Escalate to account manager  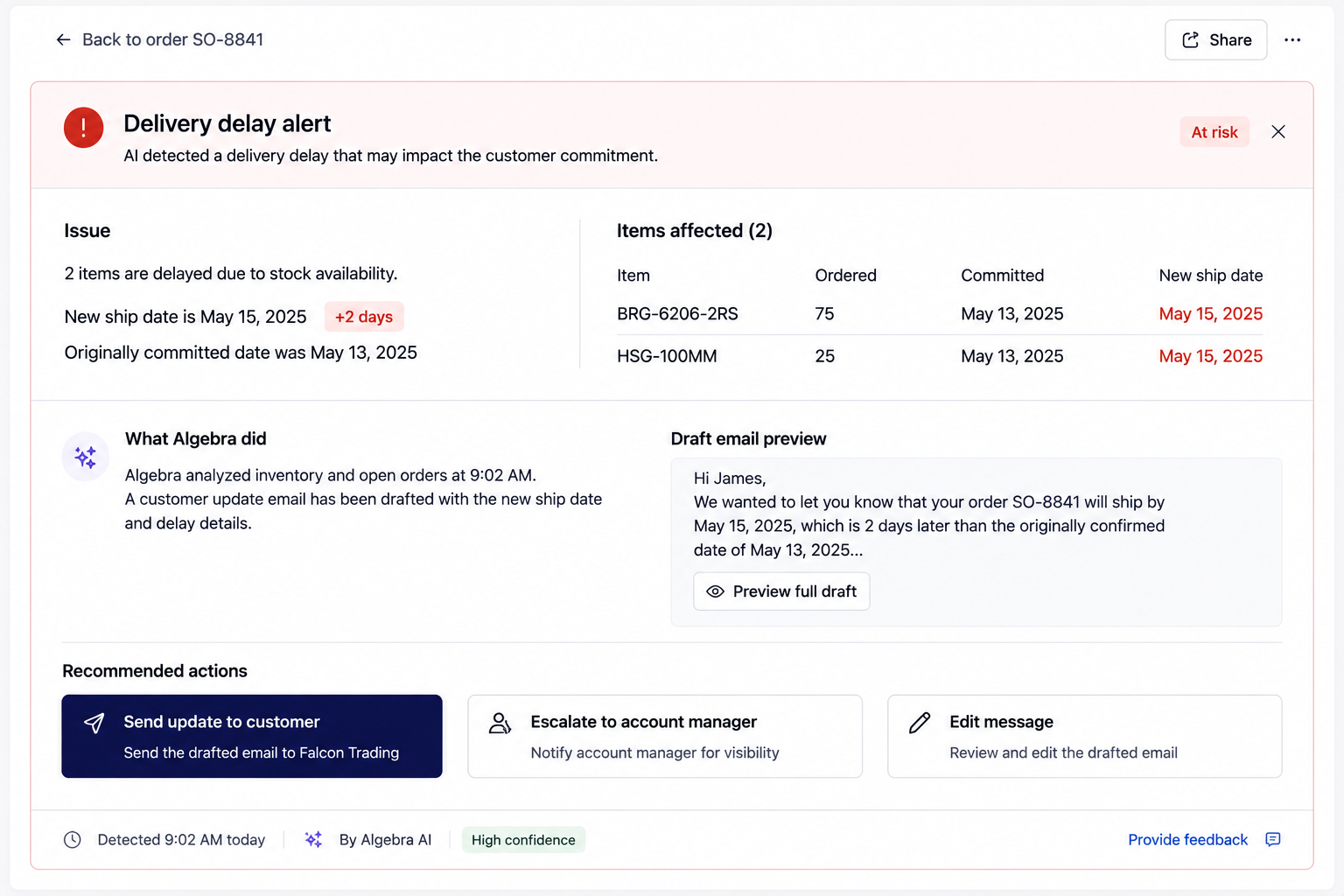click(665, 736)
